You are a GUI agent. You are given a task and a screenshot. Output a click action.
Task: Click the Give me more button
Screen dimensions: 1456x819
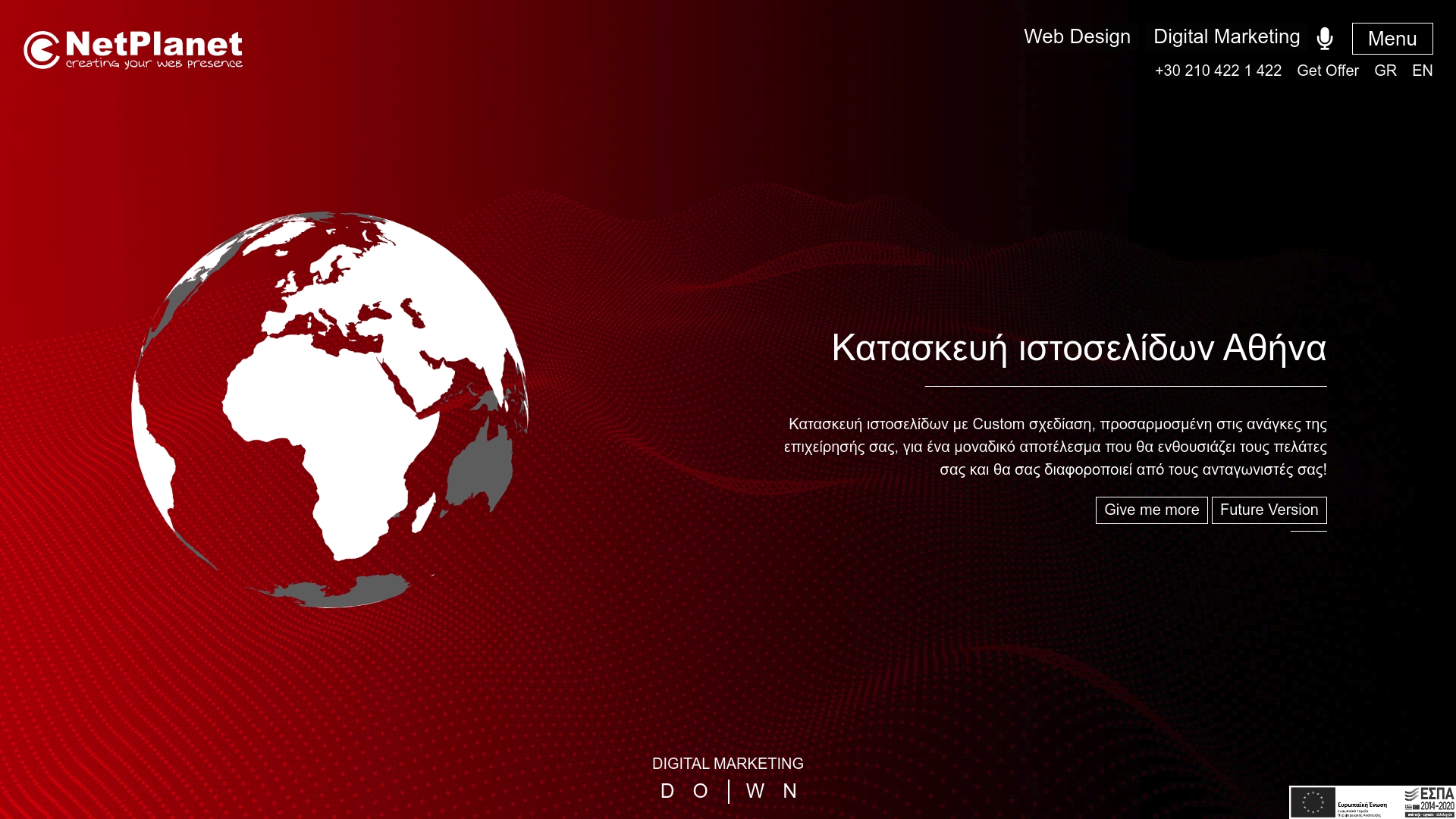(x=1151, y=510)
